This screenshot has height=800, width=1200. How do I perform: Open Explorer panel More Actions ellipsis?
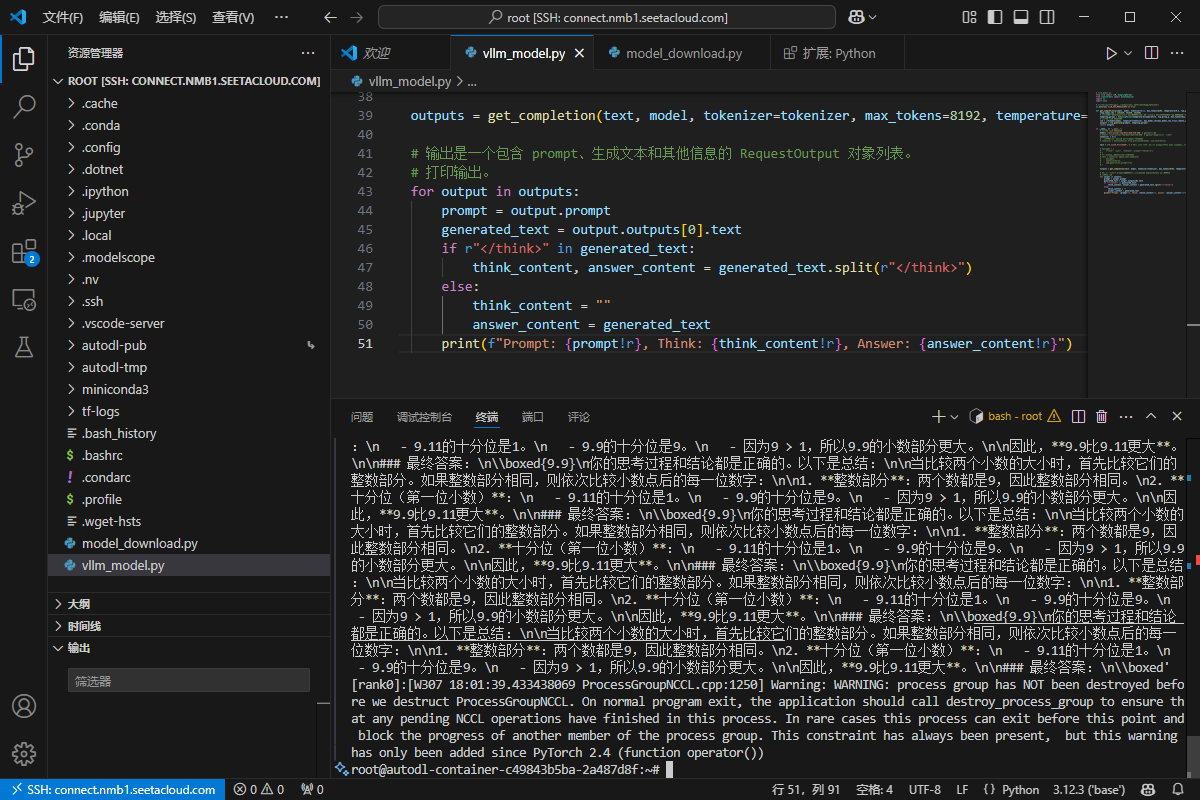tap(308, 53)
